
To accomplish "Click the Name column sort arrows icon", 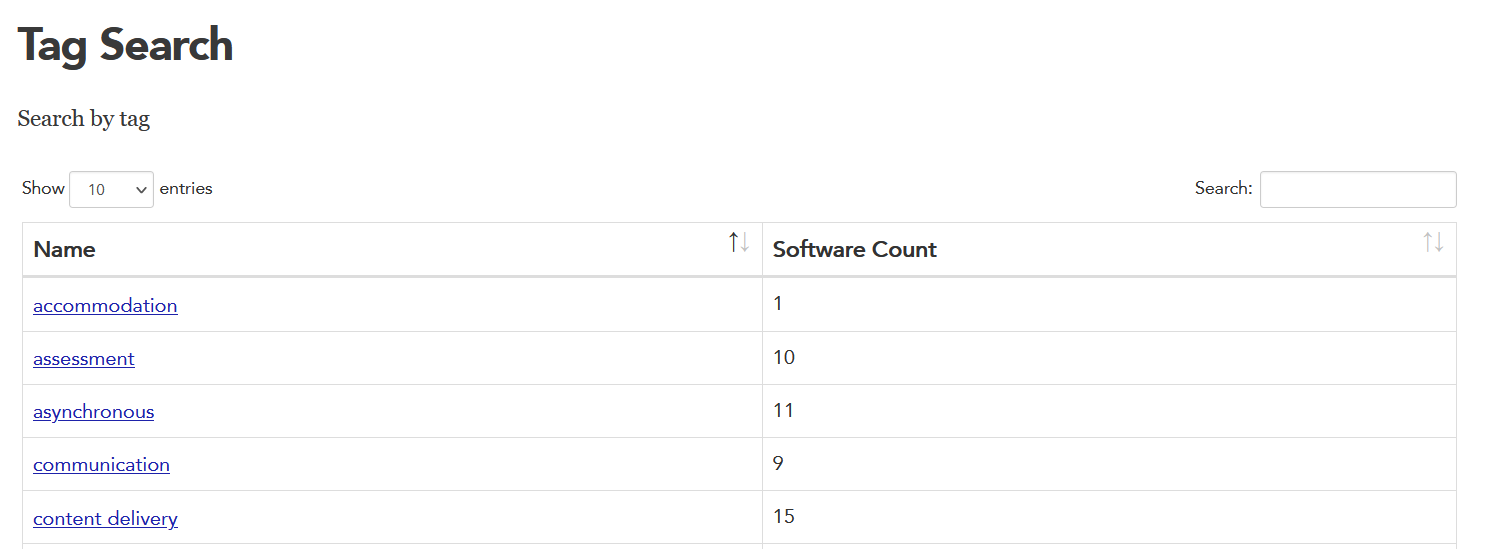I will tap(739, 242).
